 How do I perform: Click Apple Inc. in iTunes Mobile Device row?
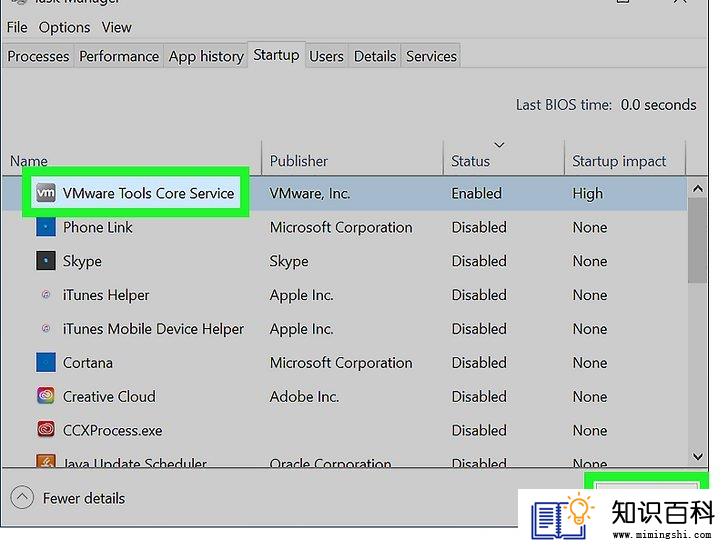(x=301, y=329)
